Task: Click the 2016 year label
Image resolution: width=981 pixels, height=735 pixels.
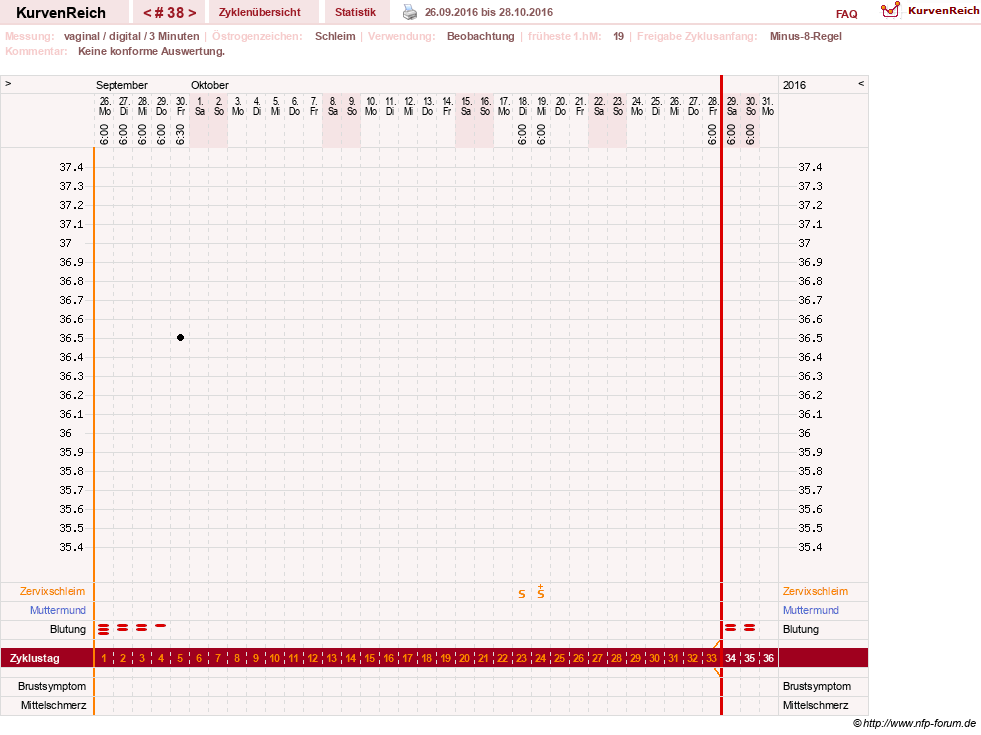Action: pos(795,85)
